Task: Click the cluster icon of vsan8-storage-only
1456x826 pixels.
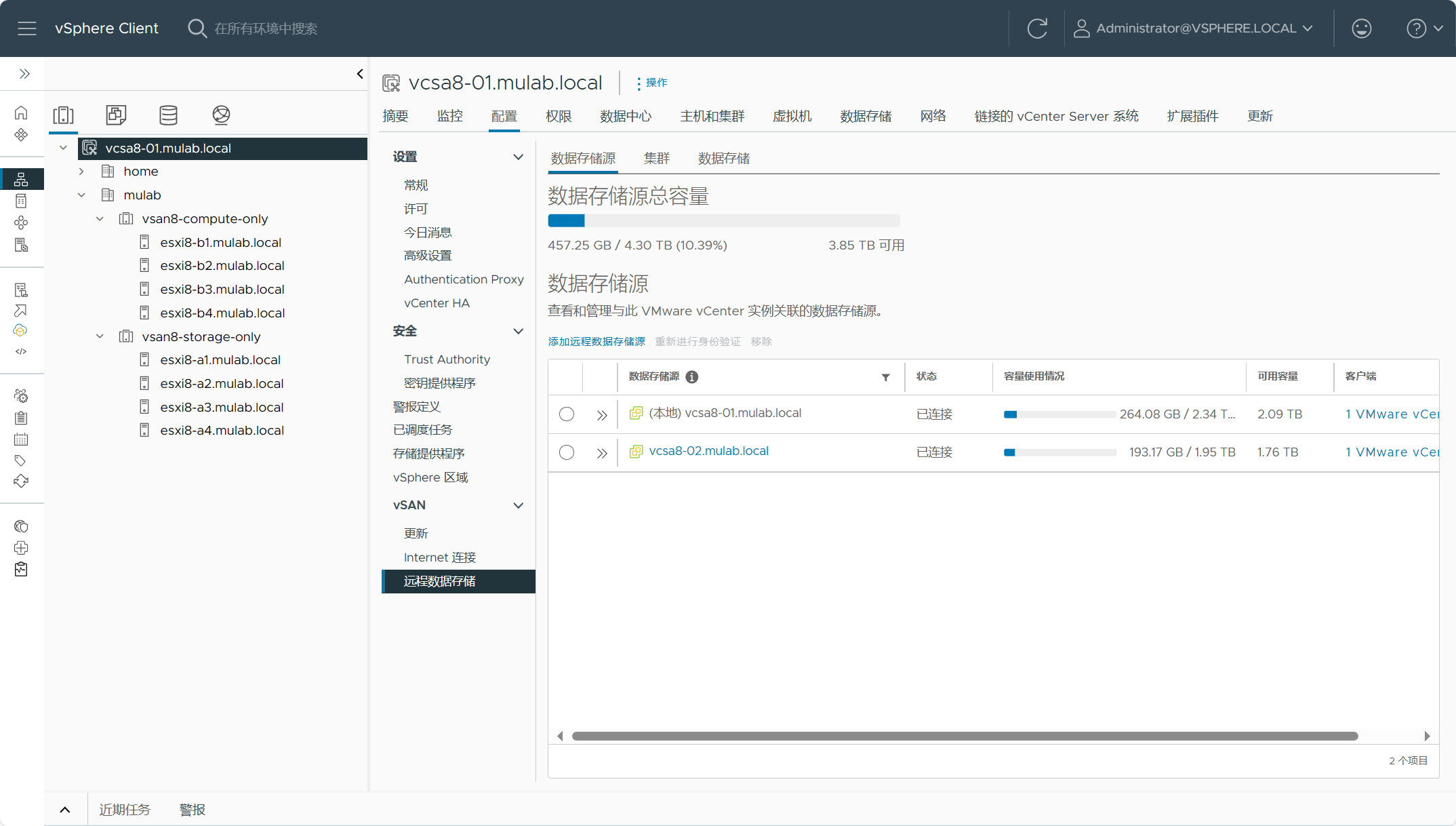Action: point(126,336)
